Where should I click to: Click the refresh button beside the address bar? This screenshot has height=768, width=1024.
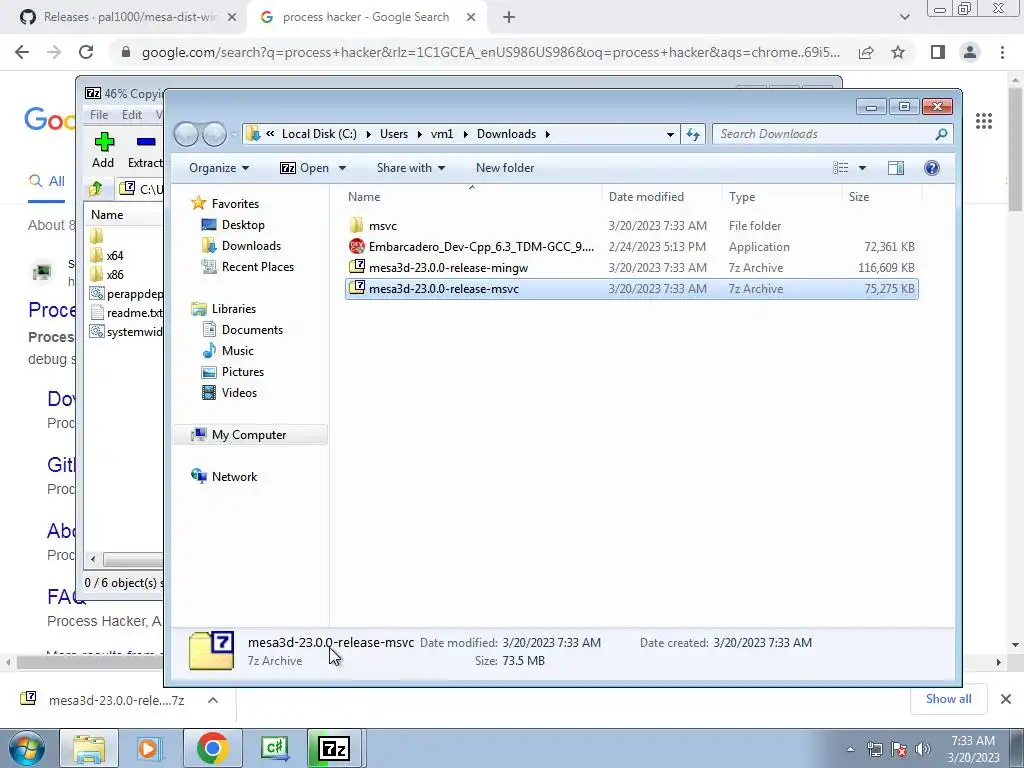coord(693,134)
